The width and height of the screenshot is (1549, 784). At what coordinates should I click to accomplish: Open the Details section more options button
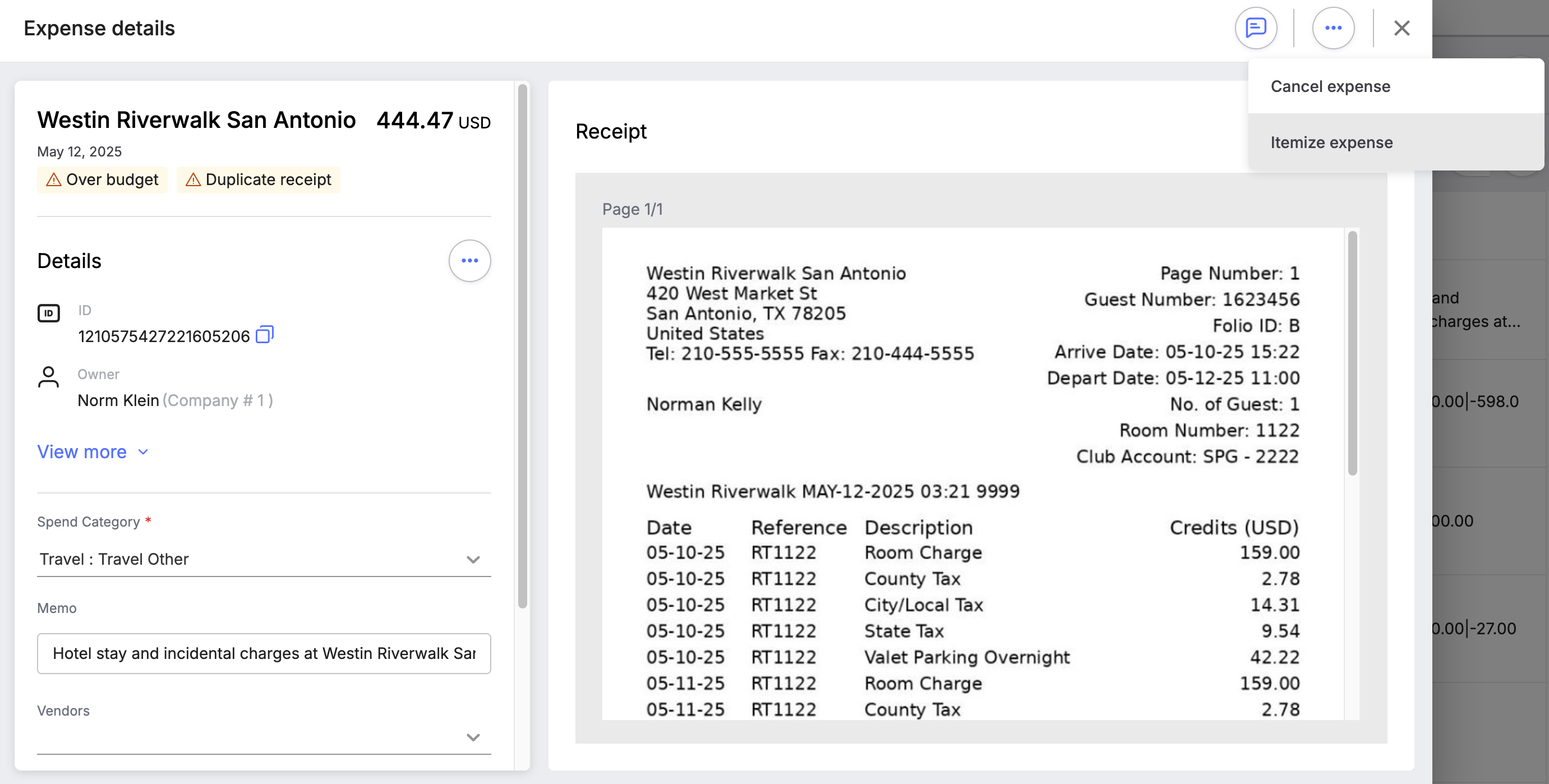[469, 261]
